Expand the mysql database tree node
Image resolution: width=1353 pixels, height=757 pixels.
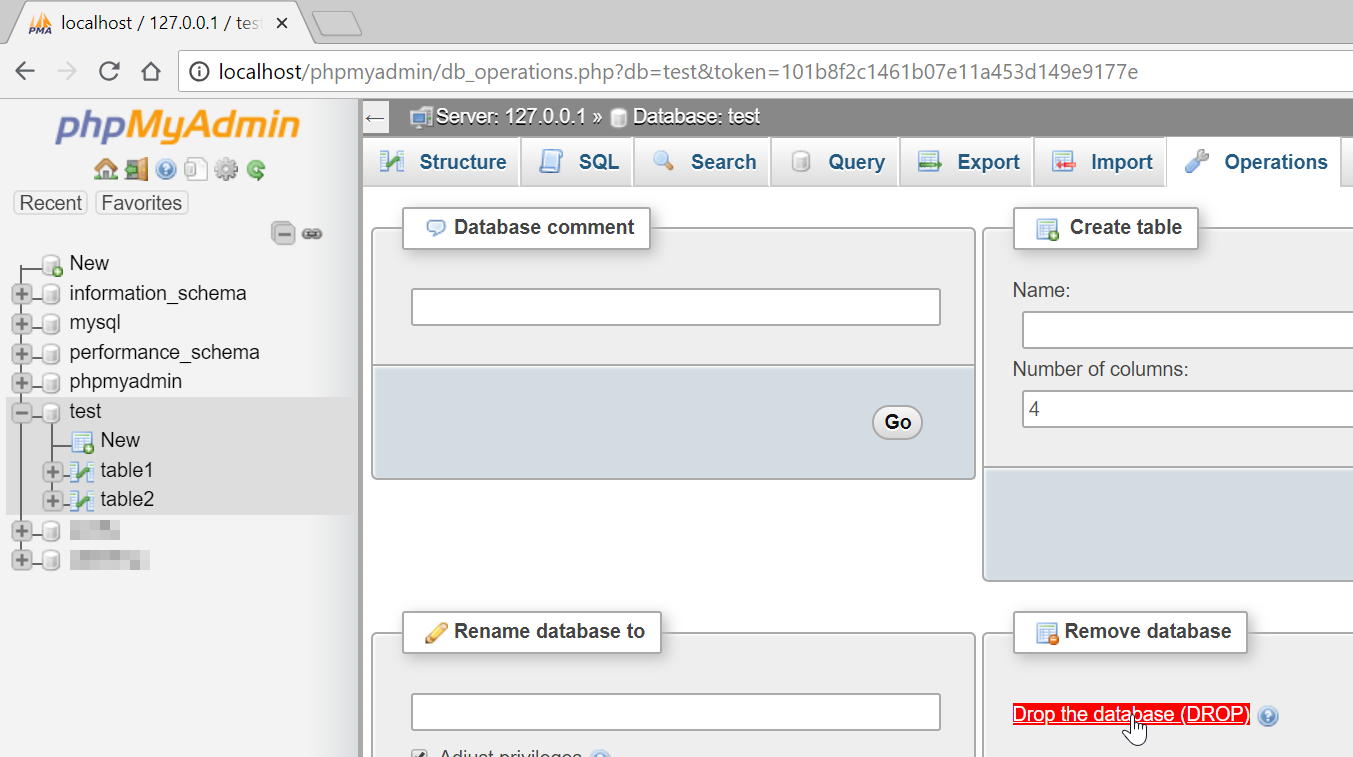[x=22, y=324]
